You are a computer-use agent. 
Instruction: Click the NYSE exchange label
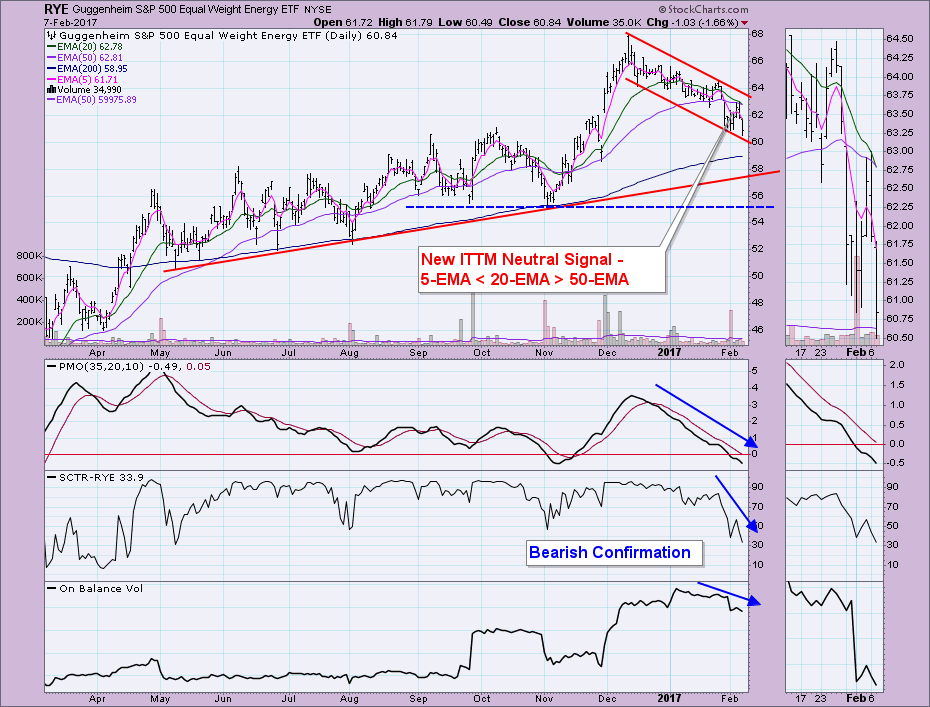[318, 9]
